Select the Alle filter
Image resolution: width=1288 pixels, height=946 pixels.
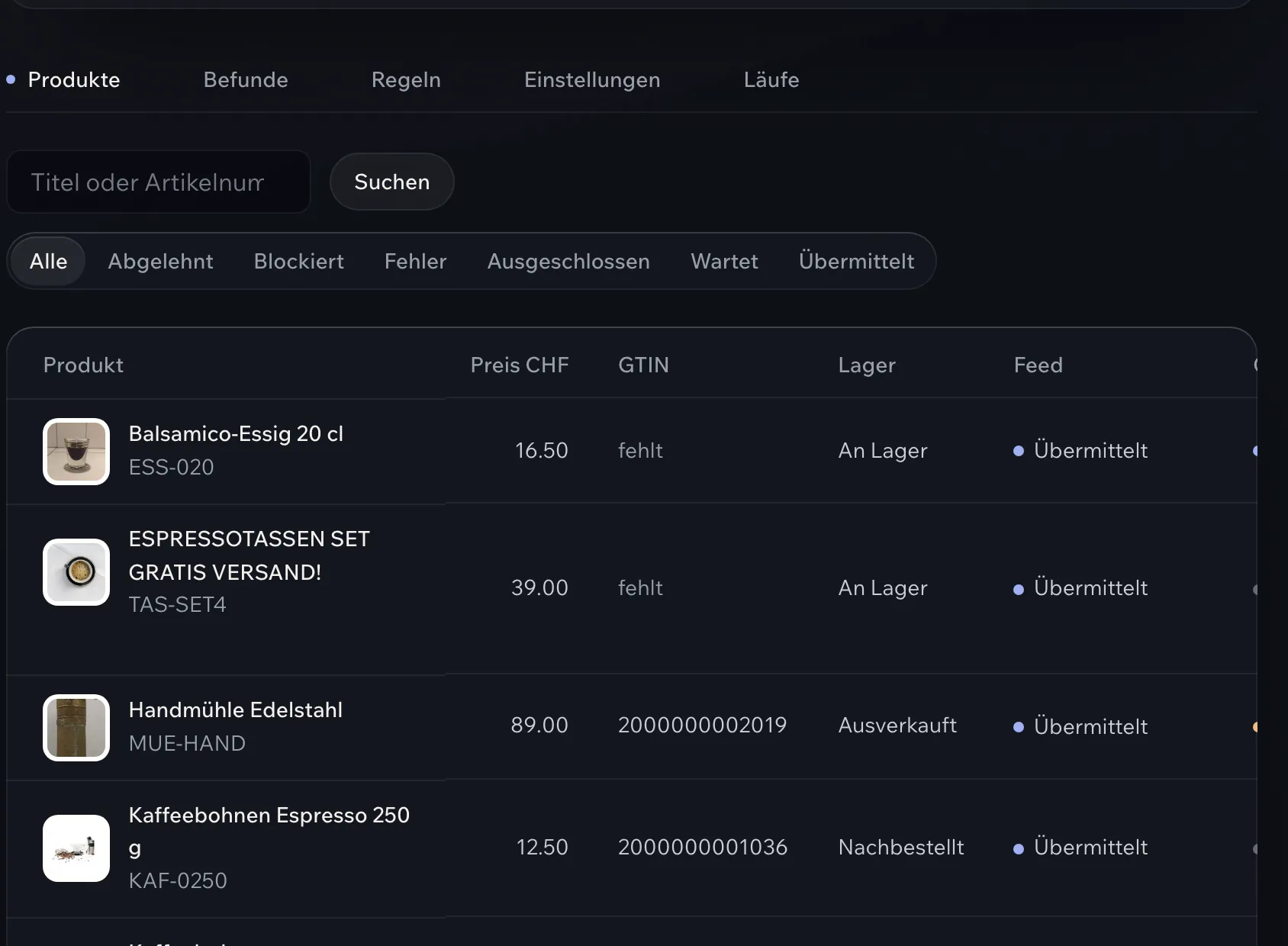(48, 261)
